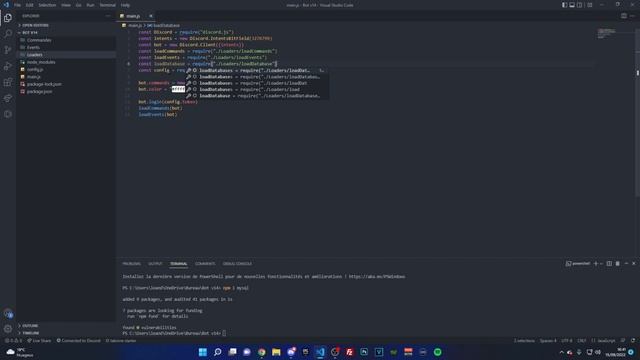Image resolution: width=640 pixels, height=360 pixels.
Task: Click the editor minimap
Action: (607, 34)
